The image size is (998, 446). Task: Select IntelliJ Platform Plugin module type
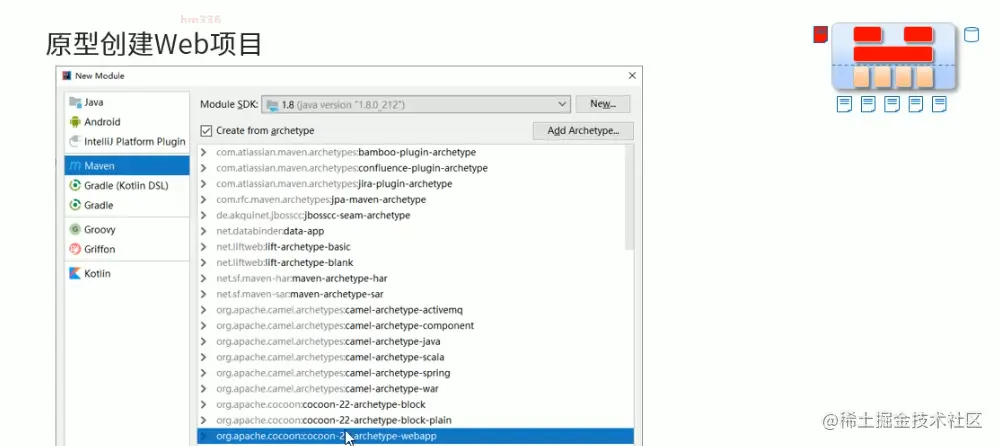(x=127, y=142)
